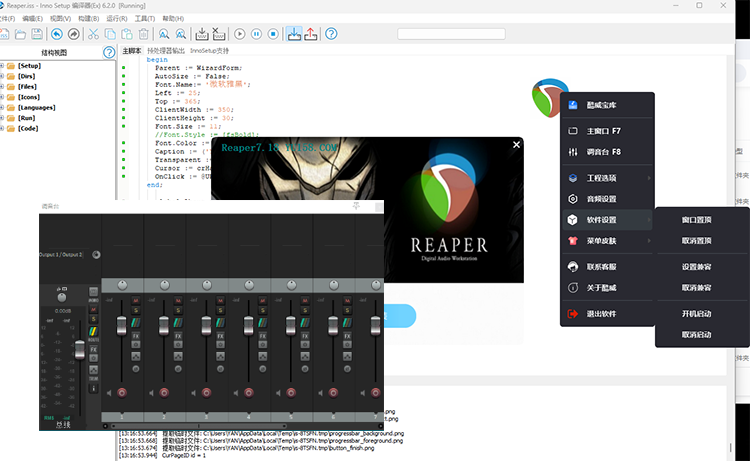Choose 退出软件 to exit
The image size is (750, 461).
click(607, 314)
